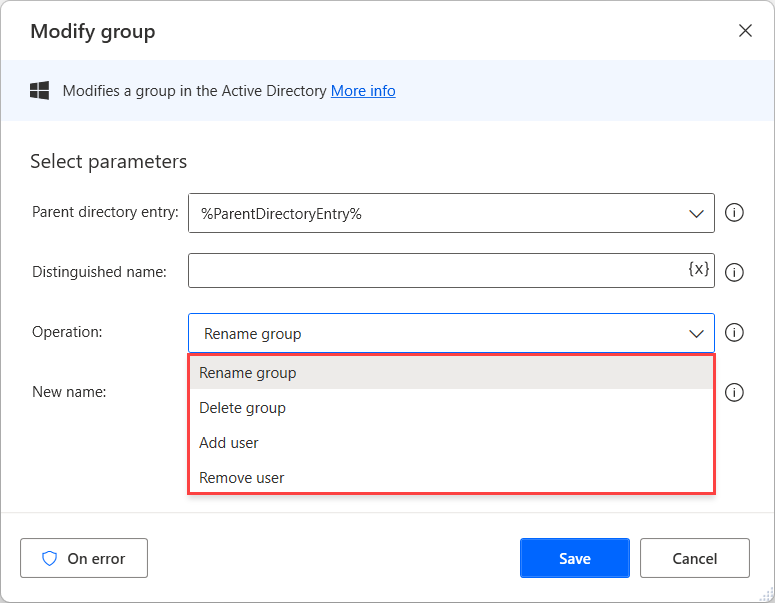Click info icon next to Operation

734,332
